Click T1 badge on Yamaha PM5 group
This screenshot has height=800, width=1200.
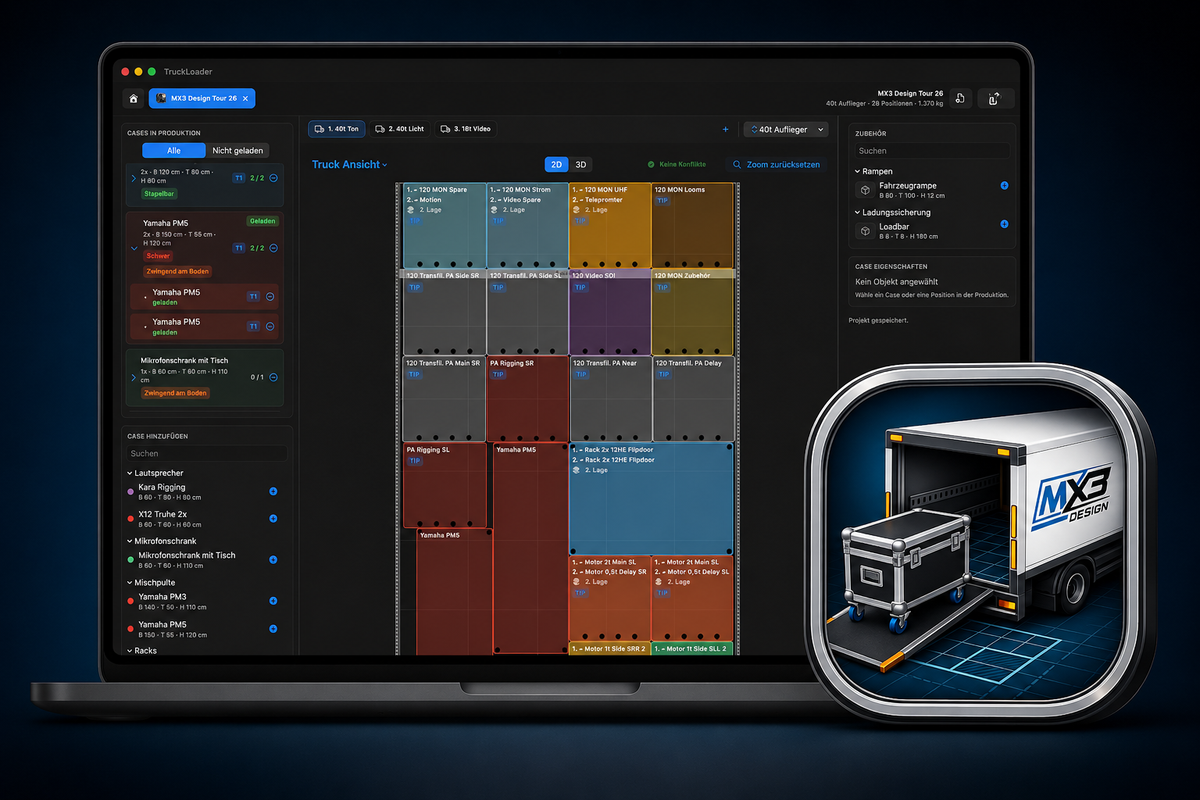[x=238, y=248]
